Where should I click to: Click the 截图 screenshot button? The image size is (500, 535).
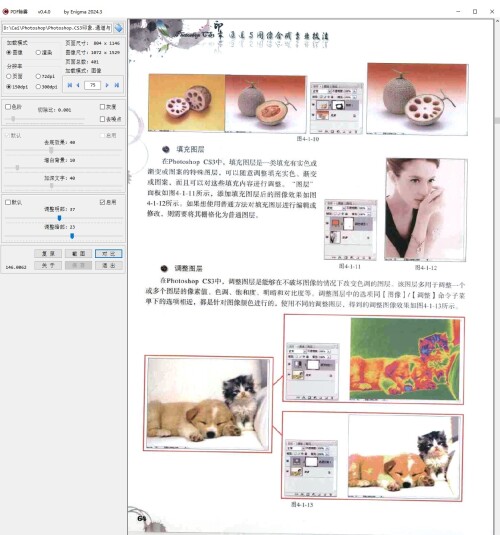tap(78, 254)
